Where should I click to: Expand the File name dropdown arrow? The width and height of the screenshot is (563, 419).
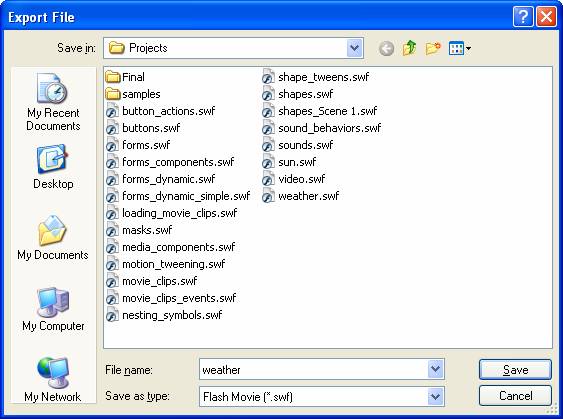coord(436,369)
